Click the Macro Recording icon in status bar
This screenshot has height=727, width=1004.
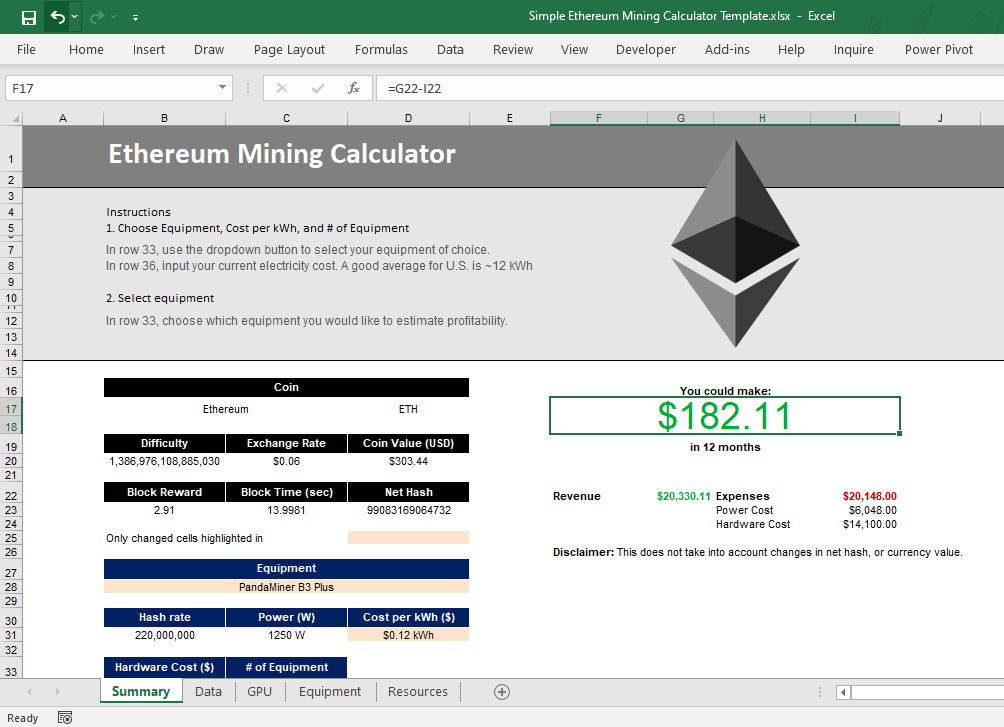[x=65, y=718]
